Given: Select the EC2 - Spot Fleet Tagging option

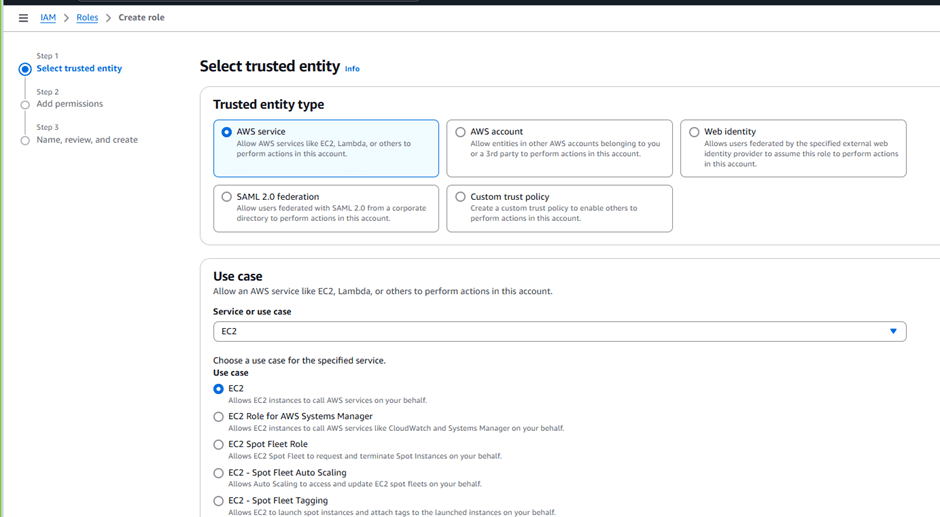Looking at the screenshot, I should click(219, 501).
